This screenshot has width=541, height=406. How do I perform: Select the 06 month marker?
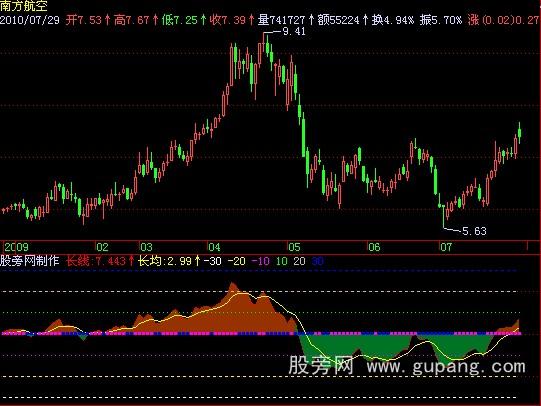click(x=374, y=247)
